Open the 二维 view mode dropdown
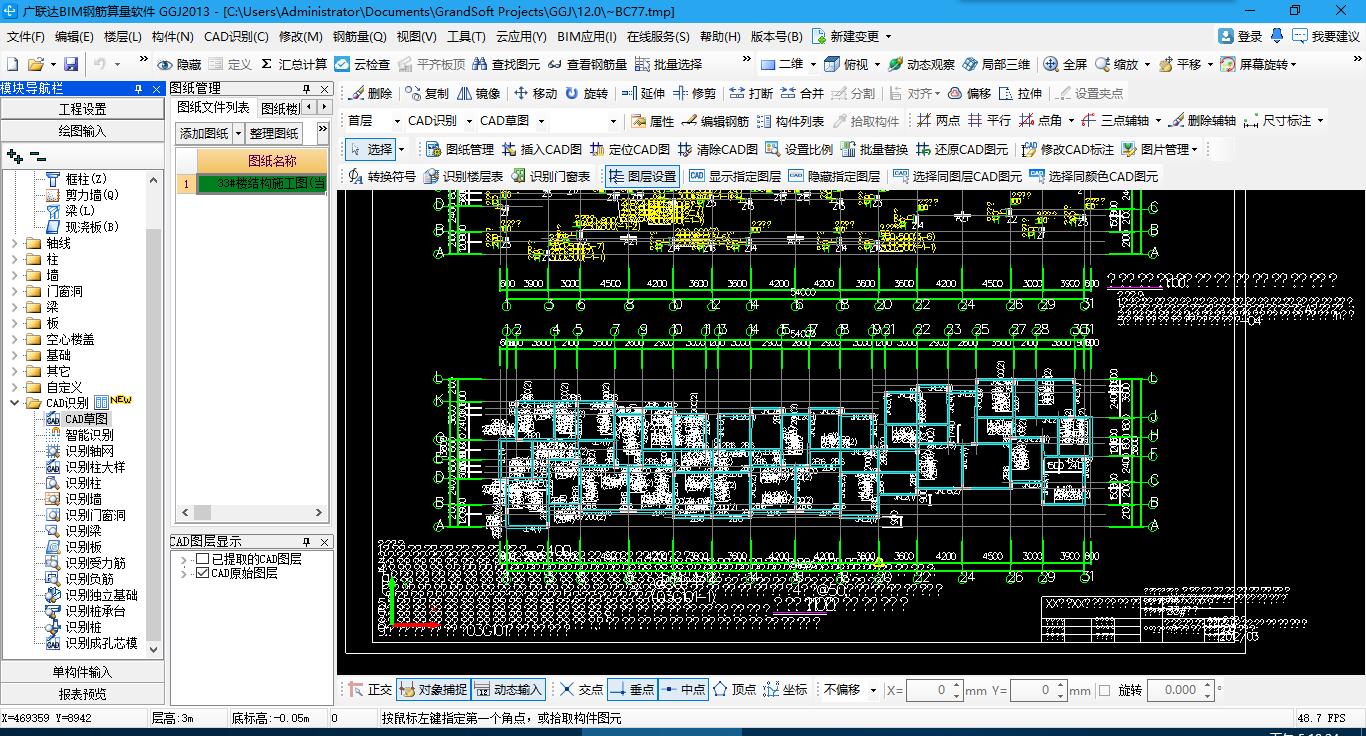Screen dimensions: 1366x736 pyautogui.click(x=812, y=64)
